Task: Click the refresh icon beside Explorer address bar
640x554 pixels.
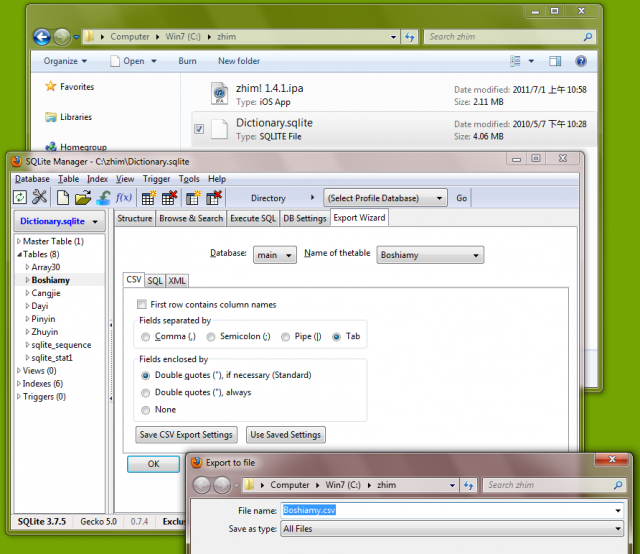Action: pos(410,37)
